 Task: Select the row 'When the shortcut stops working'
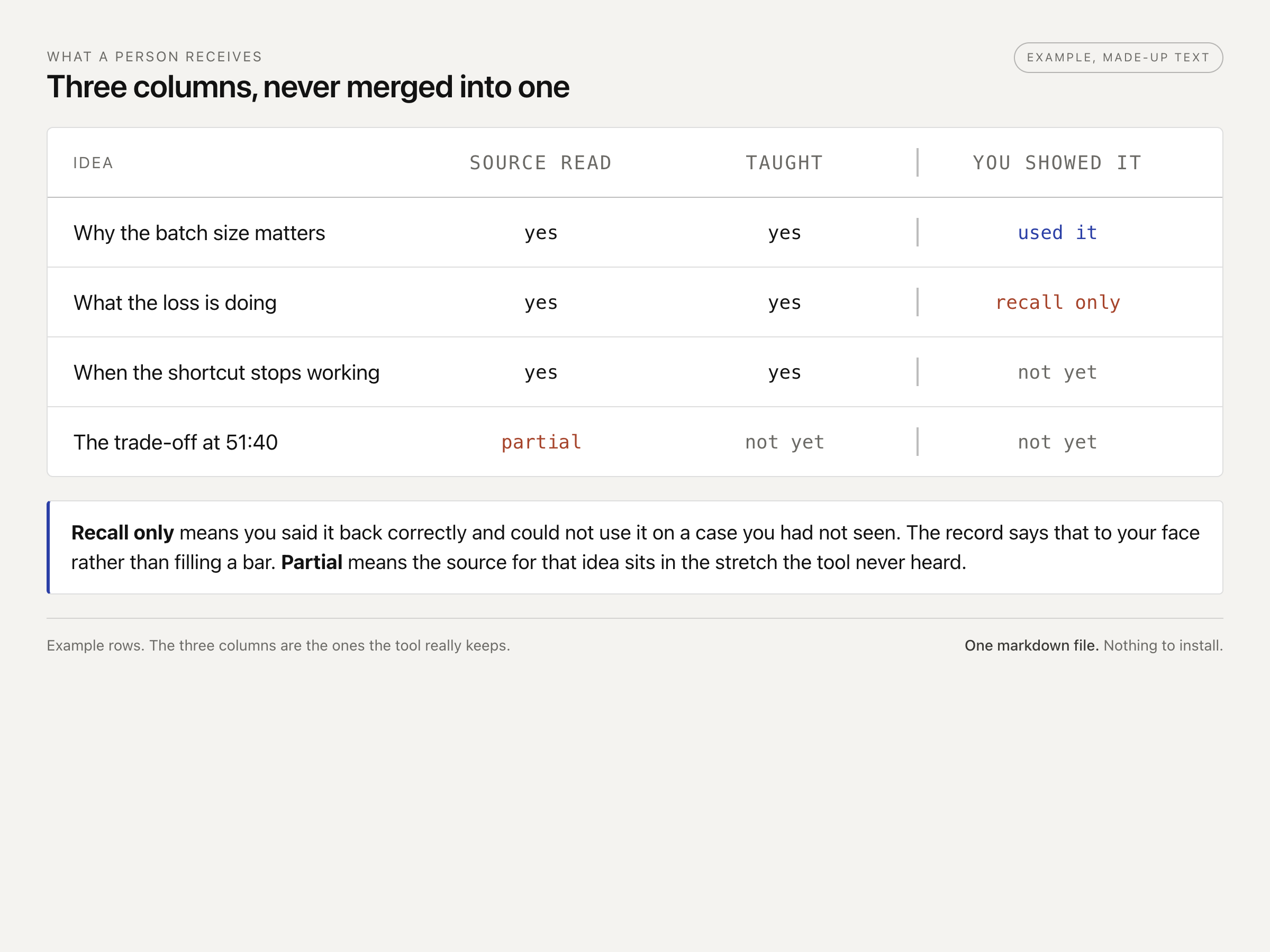635,372
